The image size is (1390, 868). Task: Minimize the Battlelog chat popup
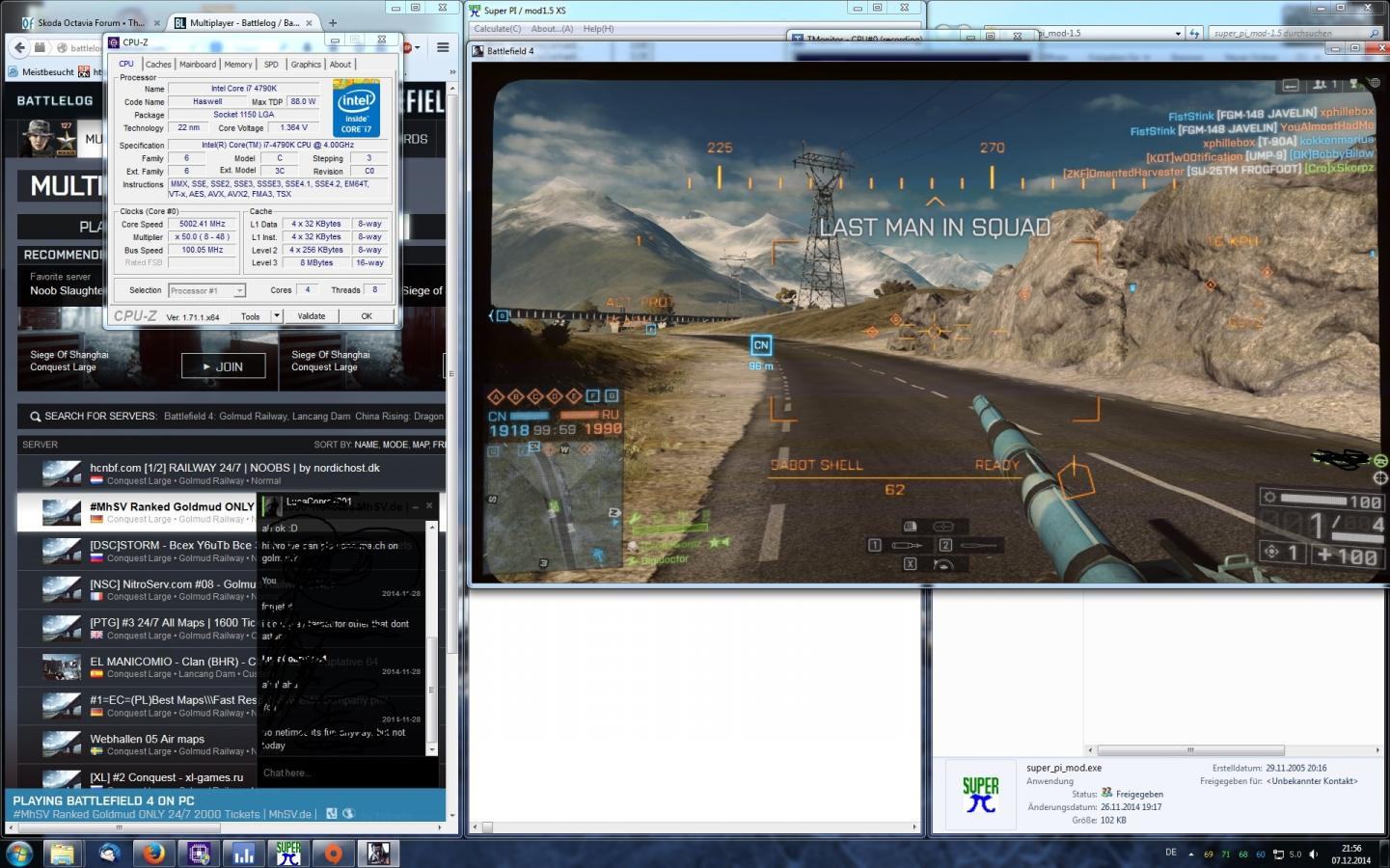(x=415, y=504)
